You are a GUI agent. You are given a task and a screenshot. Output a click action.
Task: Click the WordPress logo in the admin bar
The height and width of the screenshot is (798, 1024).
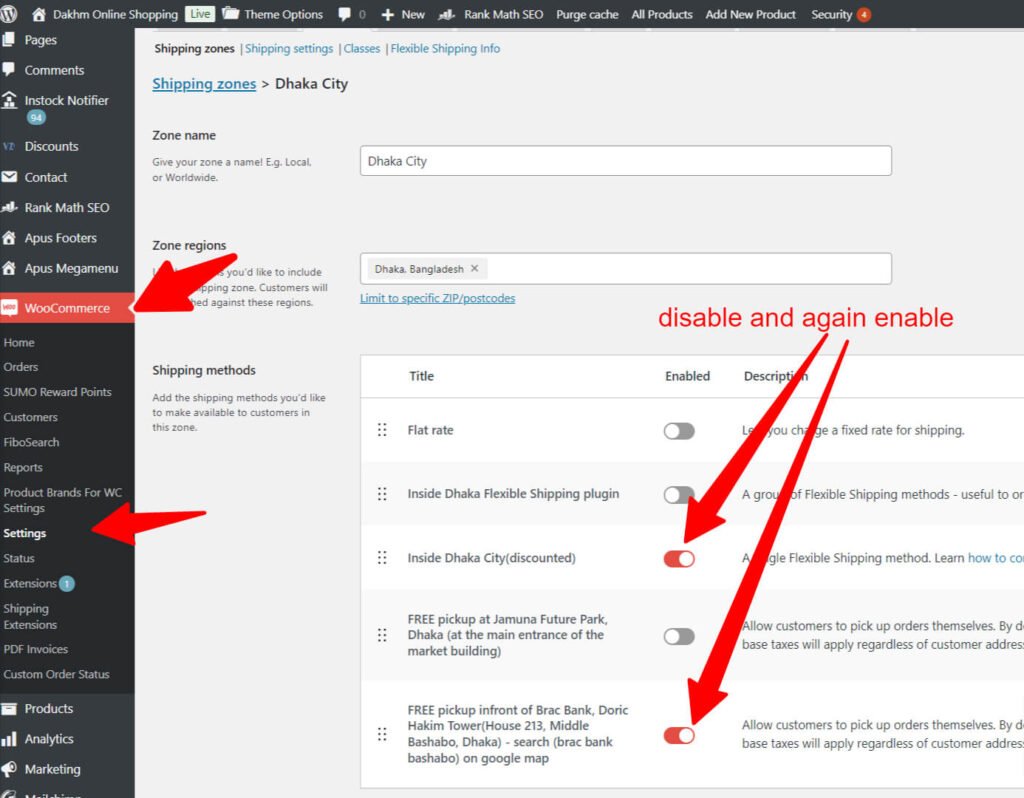[10, 14]
